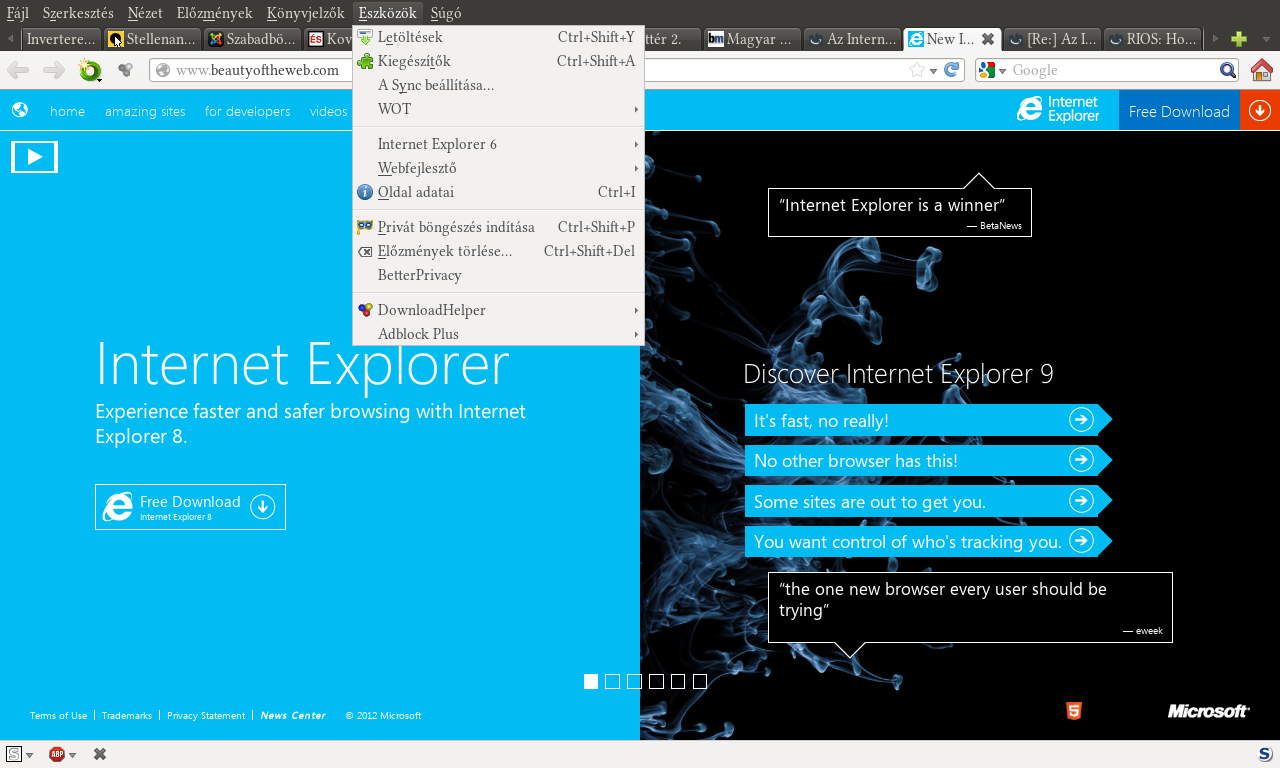Switch to the "RIOS: Ho..." tab

coord(1152,39)
